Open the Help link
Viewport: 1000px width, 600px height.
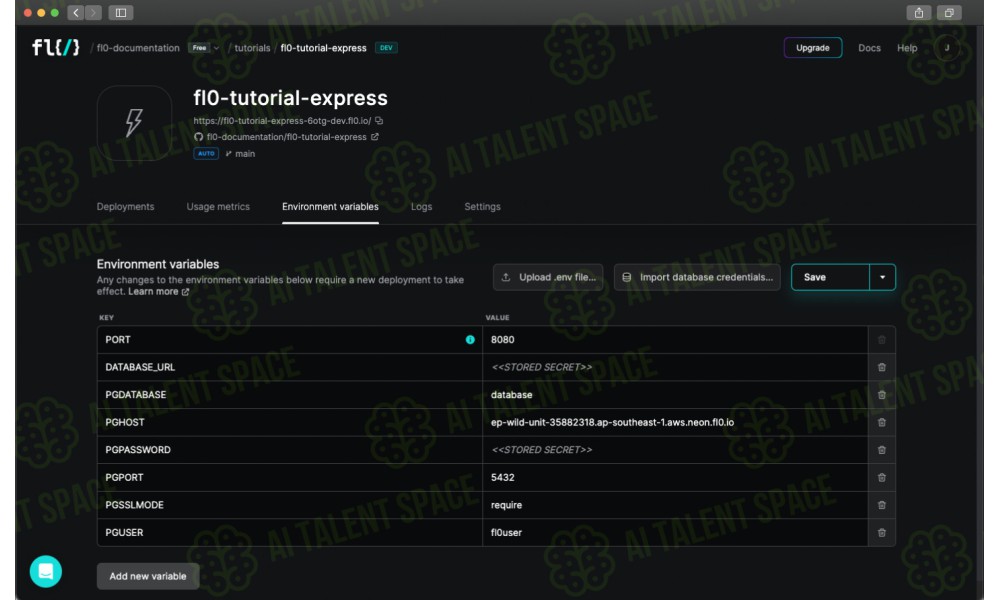pyautogui.click(x=907, y=48)
